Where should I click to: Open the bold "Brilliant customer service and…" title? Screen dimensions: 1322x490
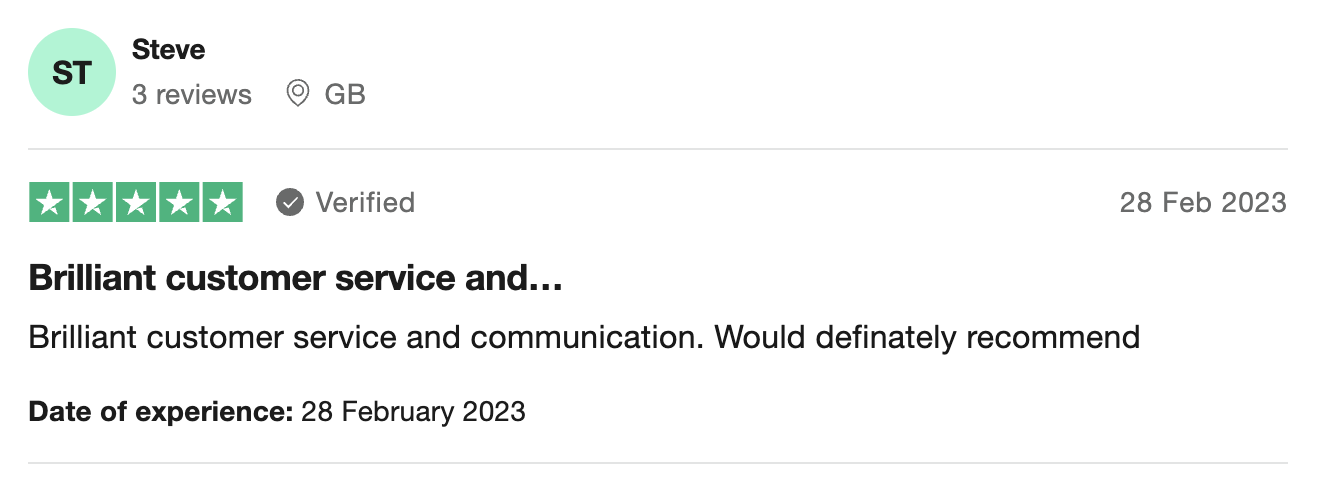296,278
